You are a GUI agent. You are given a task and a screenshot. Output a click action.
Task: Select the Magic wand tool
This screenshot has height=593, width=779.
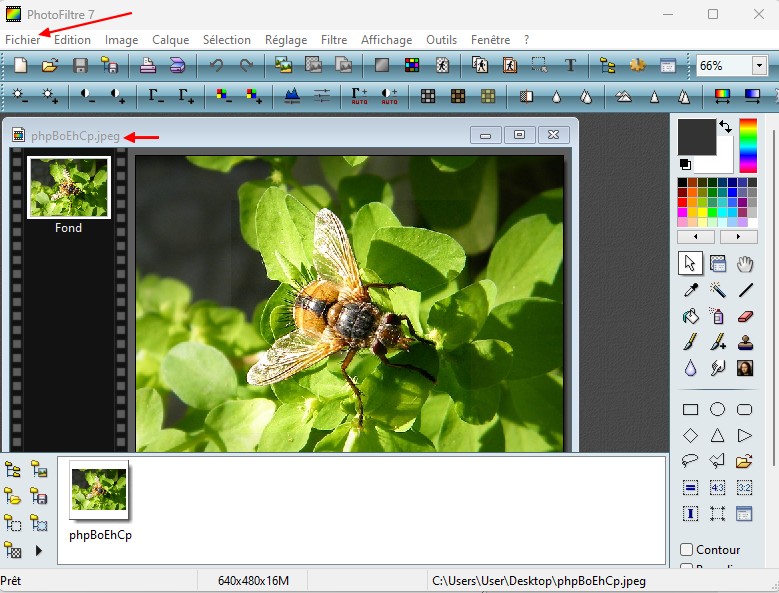tap(717, 290)
